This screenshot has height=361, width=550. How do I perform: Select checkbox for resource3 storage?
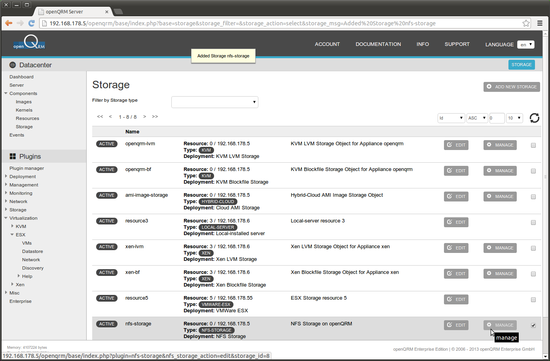pos(533,222)
